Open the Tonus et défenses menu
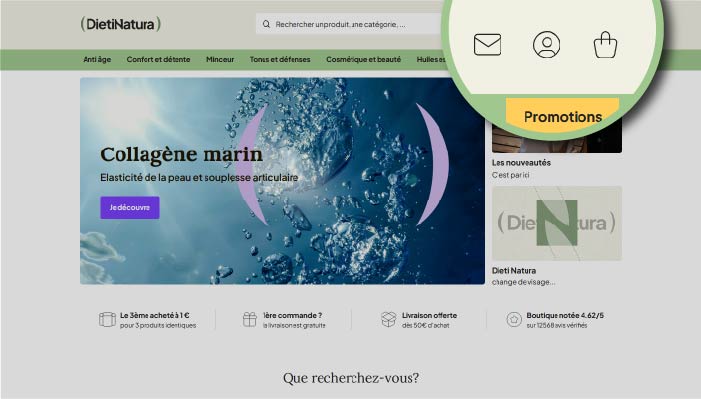Image resolution: width=701 pixels, height=399 pixels. pyautogui.click(x=280, y=59)
